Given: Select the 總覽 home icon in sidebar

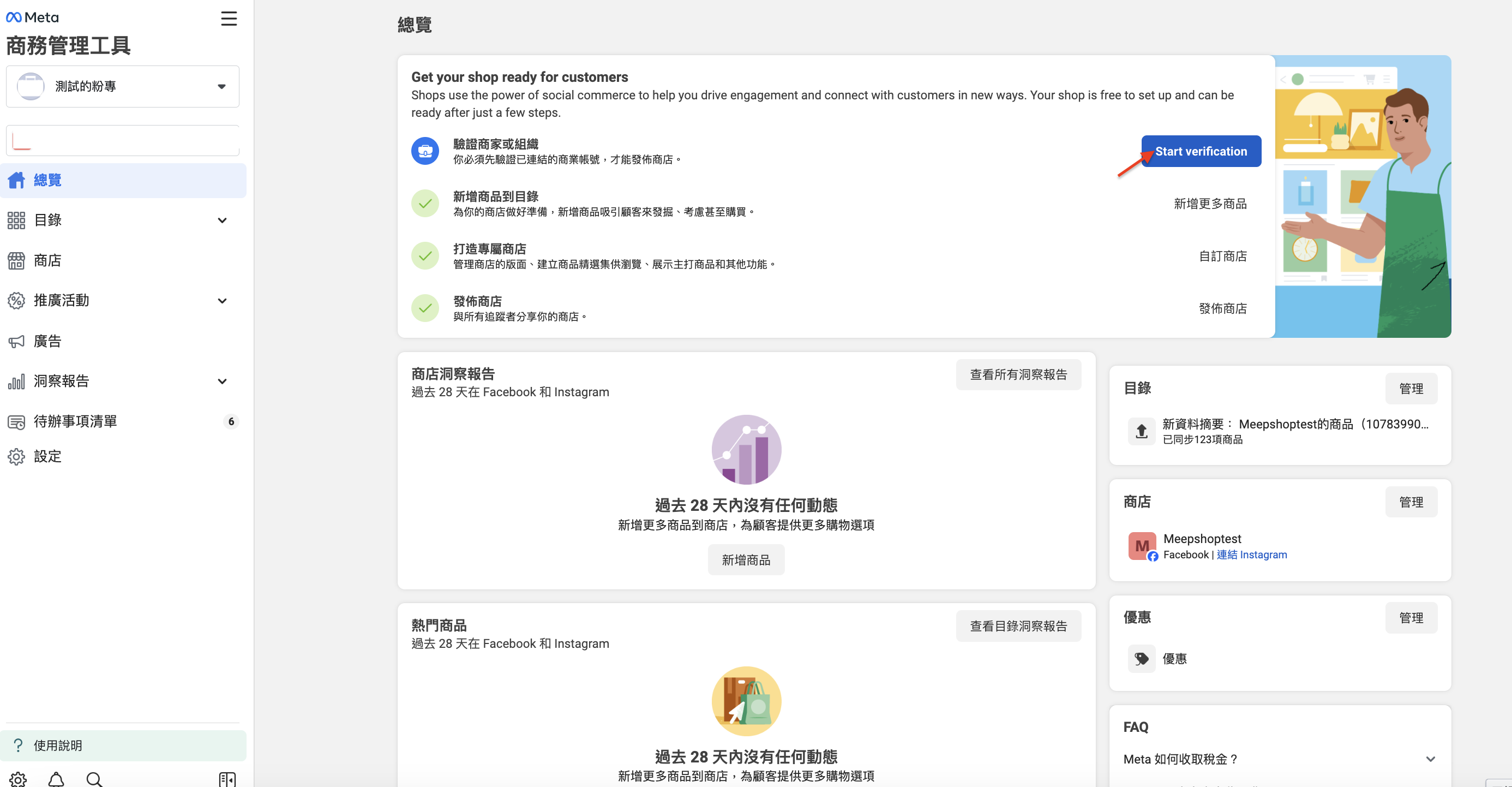Looking at the screenshot, I should pos(16,180).
